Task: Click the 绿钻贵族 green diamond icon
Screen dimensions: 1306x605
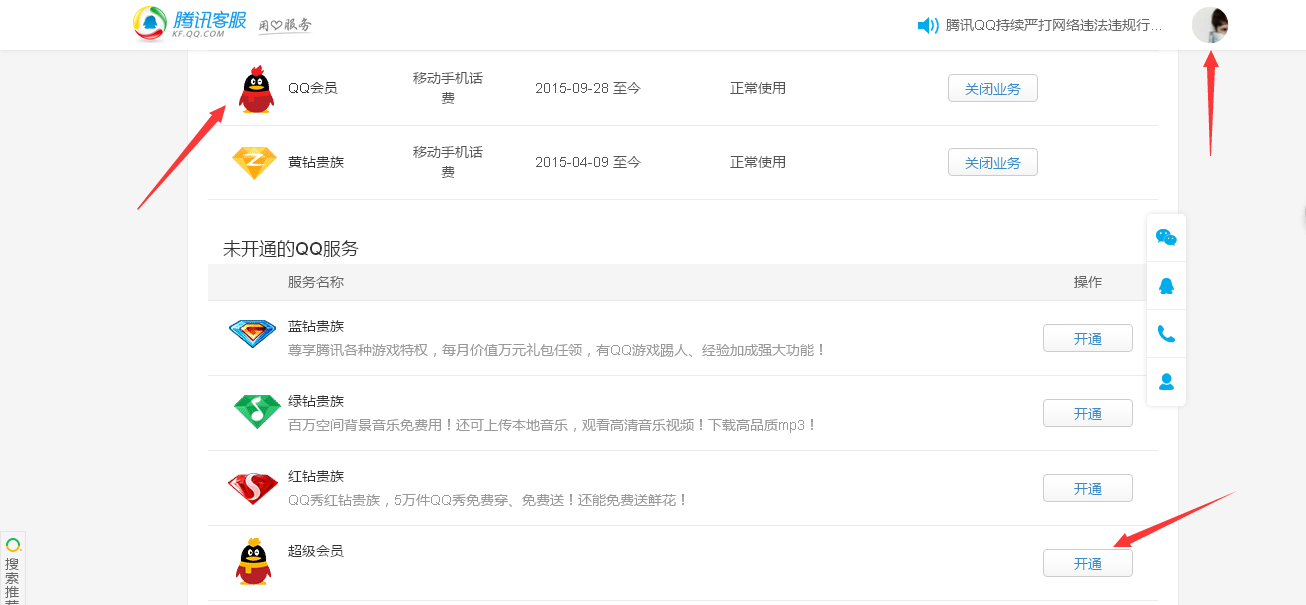Action: (x=257, y=411)
